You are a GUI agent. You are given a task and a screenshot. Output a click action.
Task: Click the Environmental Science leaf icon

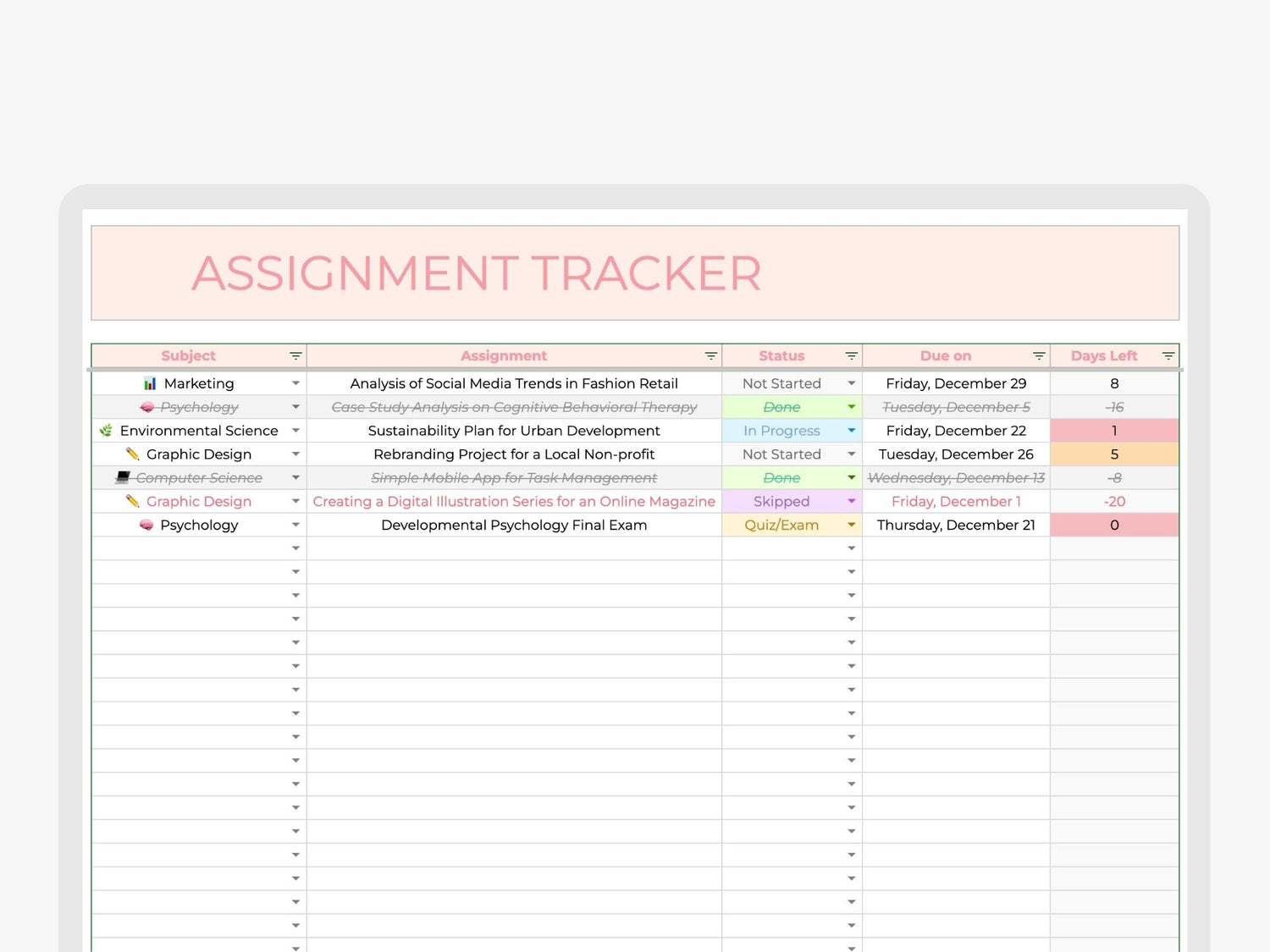click(x=106, y=431)
